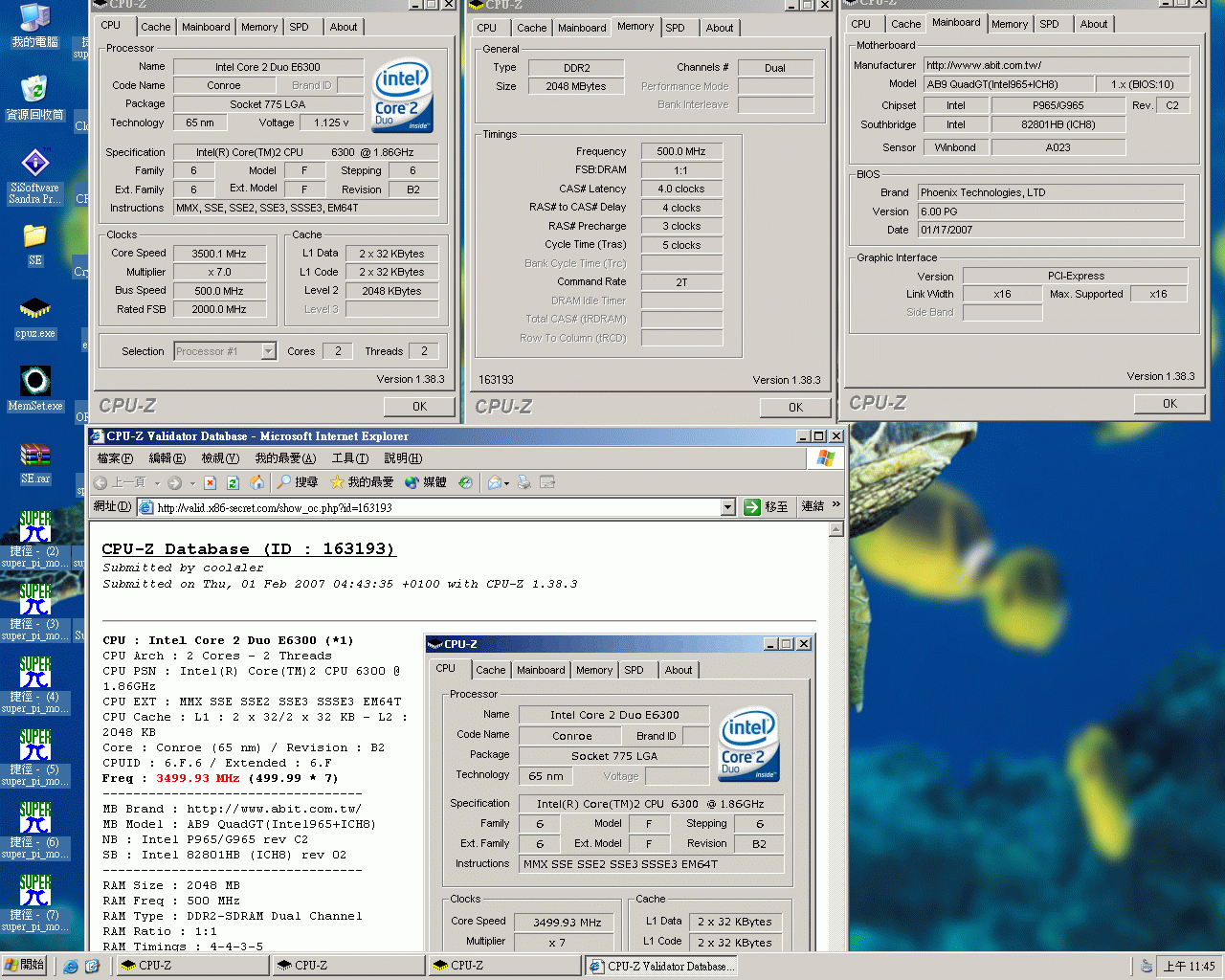Click OK in the Memory tab CPU-Z window
Viewport: 1225px width, 980px height.
[795, 408]
